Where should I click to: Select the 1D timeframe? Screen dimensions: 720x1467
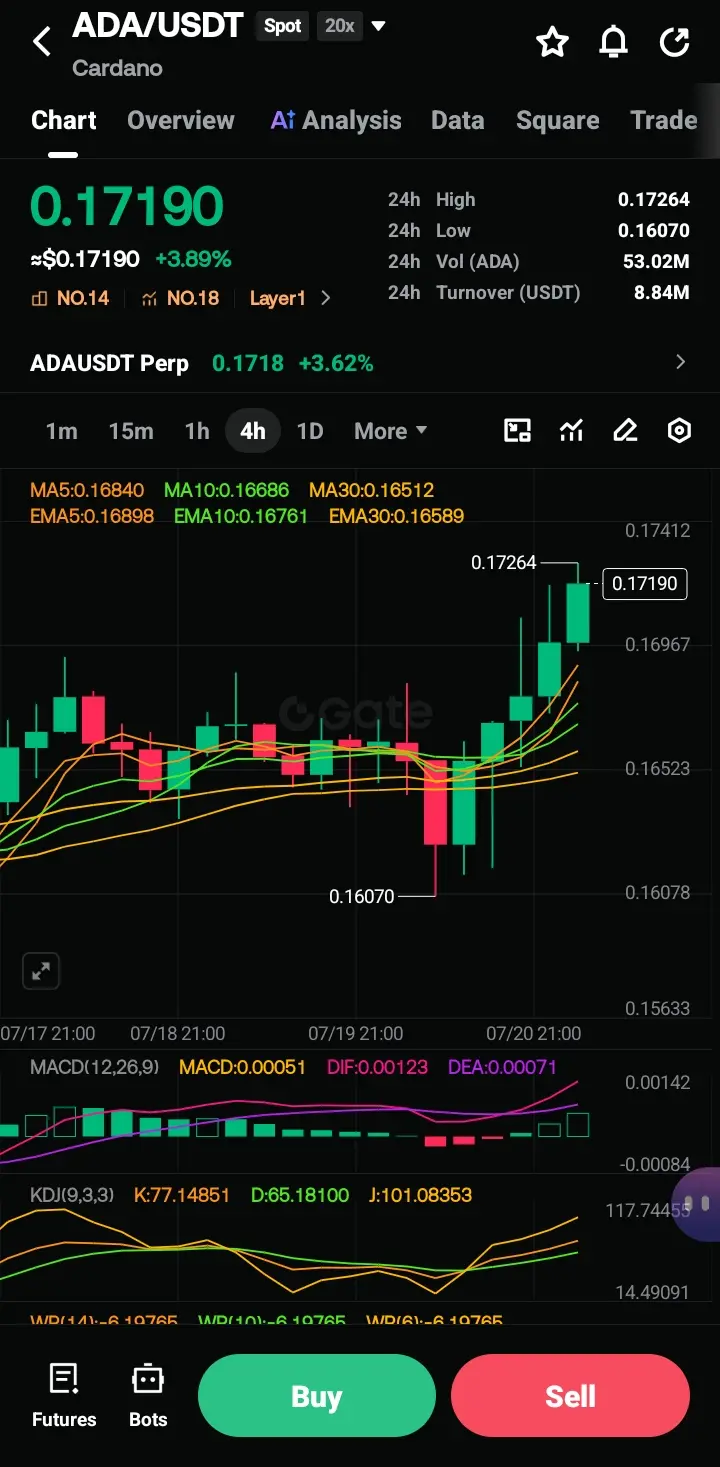(310, 431)
